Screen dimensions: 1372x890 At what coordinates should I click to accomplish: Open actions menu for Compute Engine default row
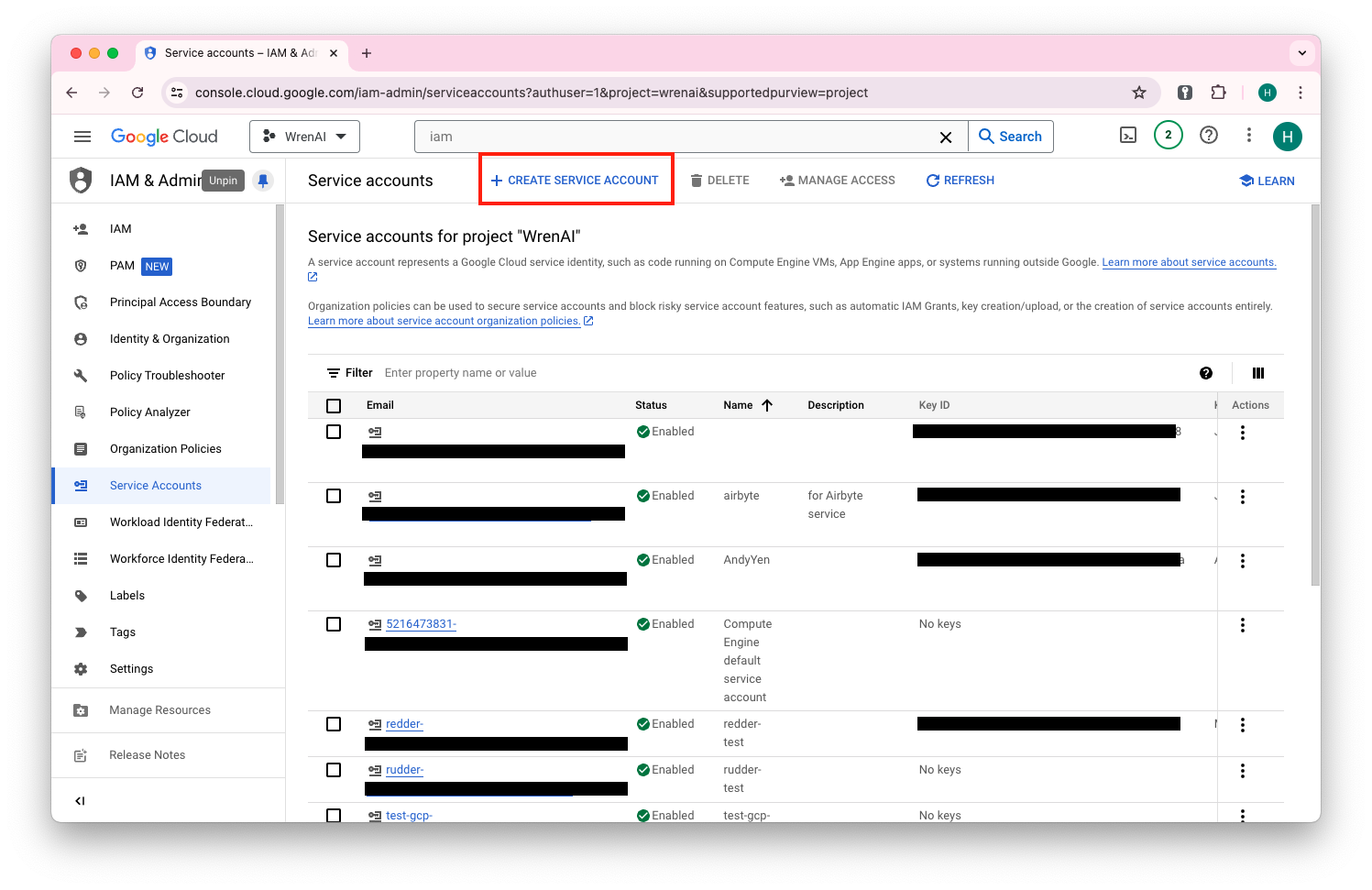(1243, 625)
